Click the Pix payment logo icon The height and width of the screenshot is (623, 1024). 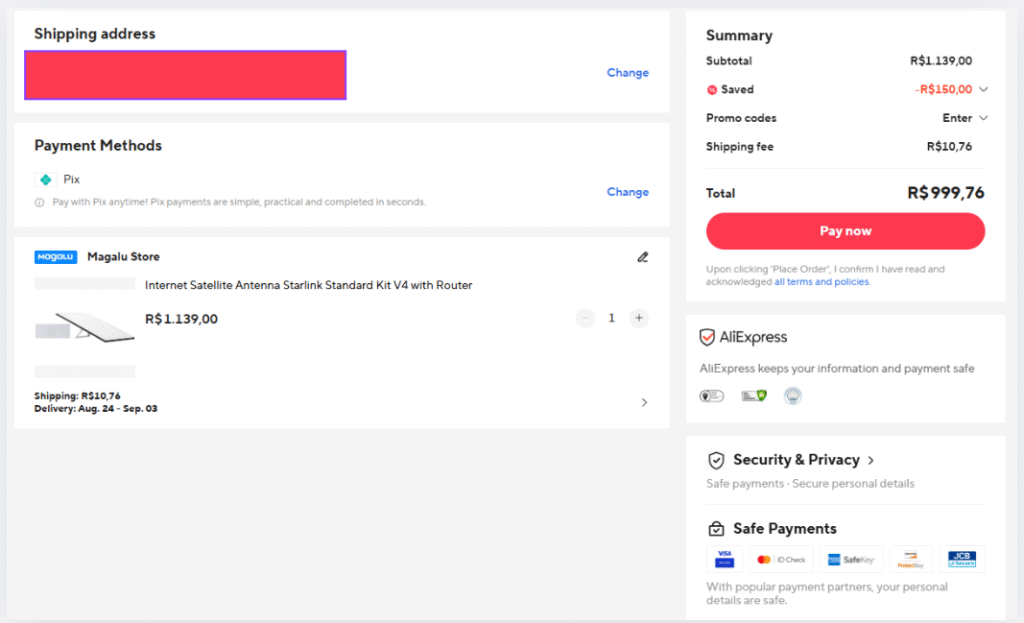(45, 180)
